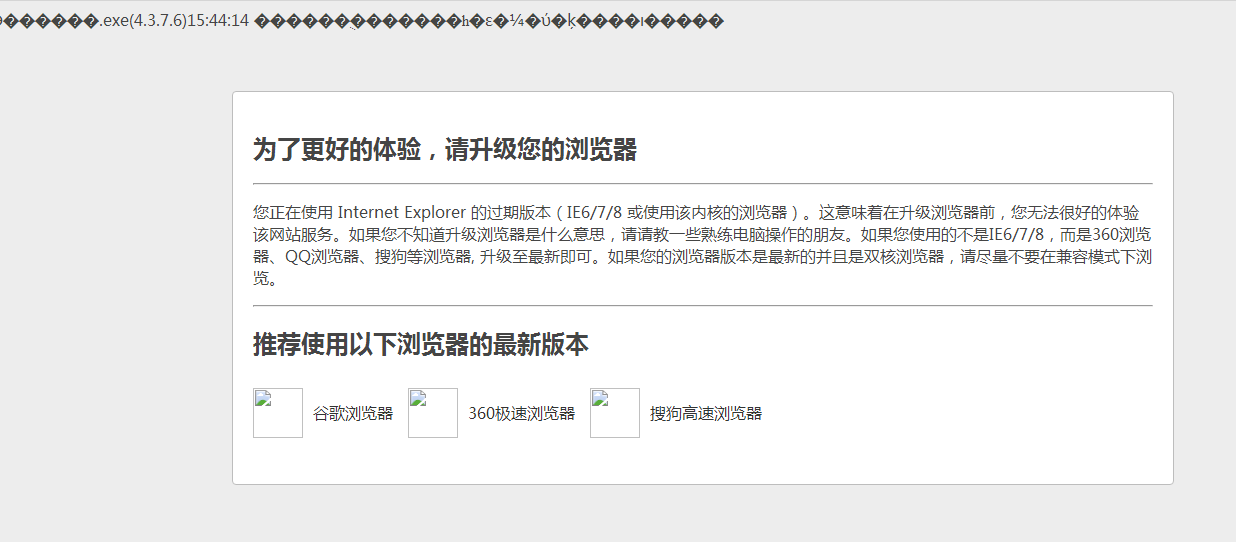
Task: Open the 谷歌浏览器 download link
Action: point(353,414)
